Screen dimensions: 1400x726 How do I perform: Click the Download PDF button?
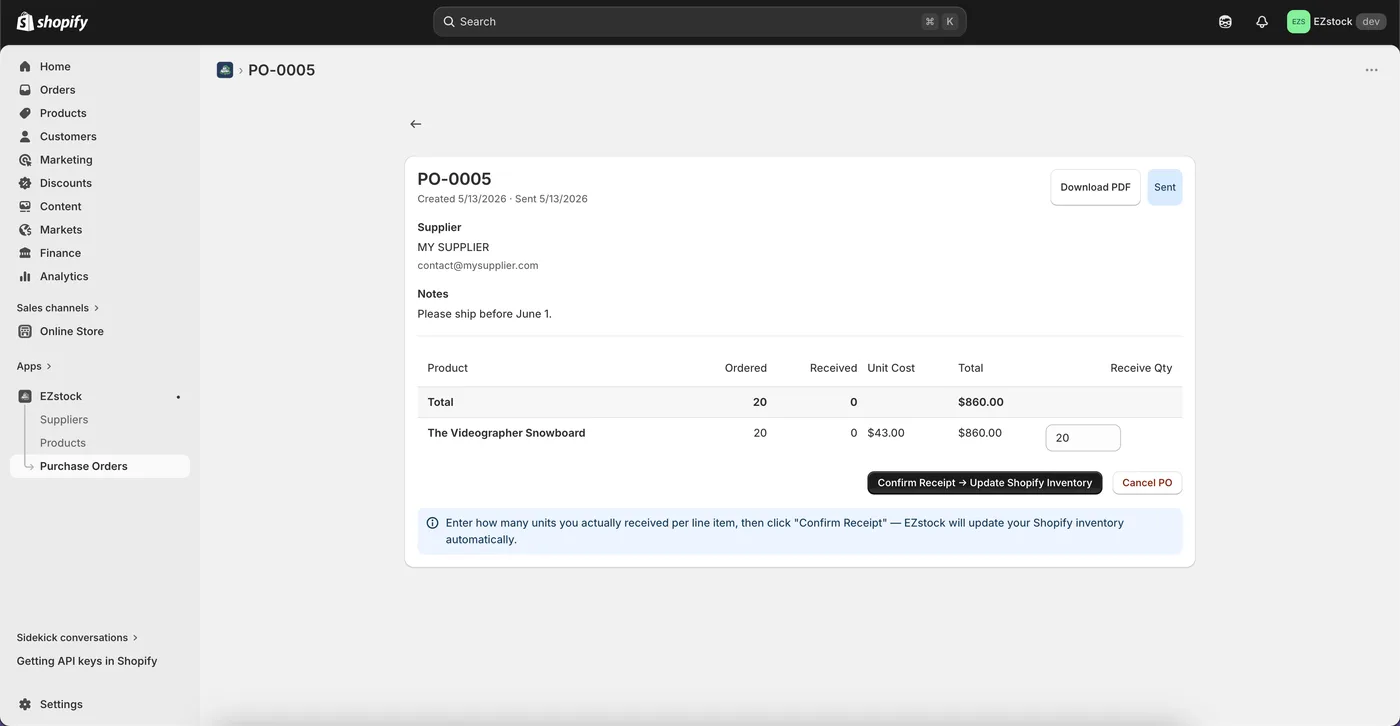(x=1095, y=187)
